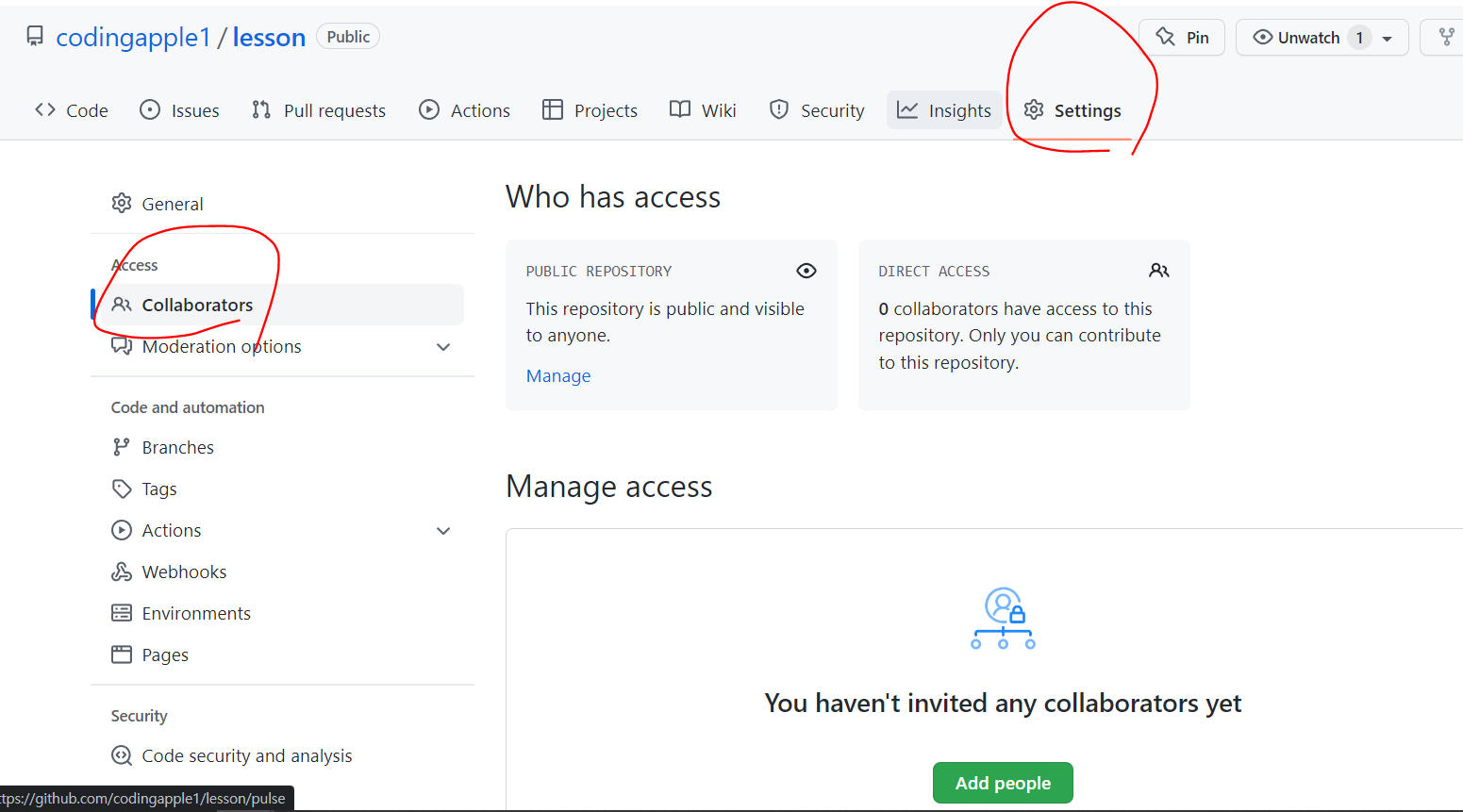Click the Access section heading

pos(135,265)
